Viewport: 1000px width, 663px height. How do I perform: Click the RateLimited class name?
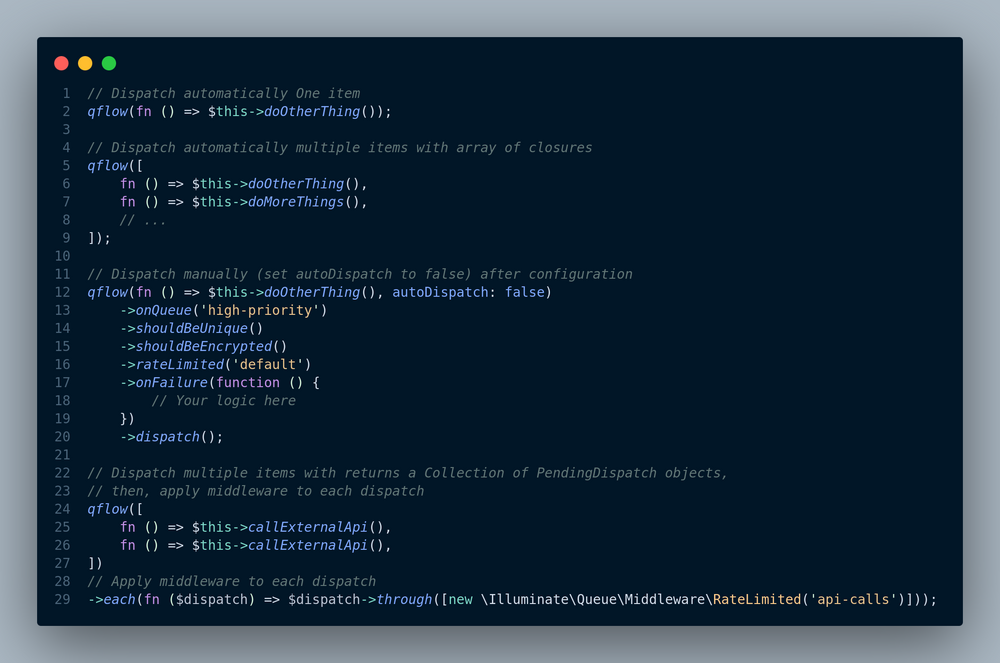click(x=757, y=599)
